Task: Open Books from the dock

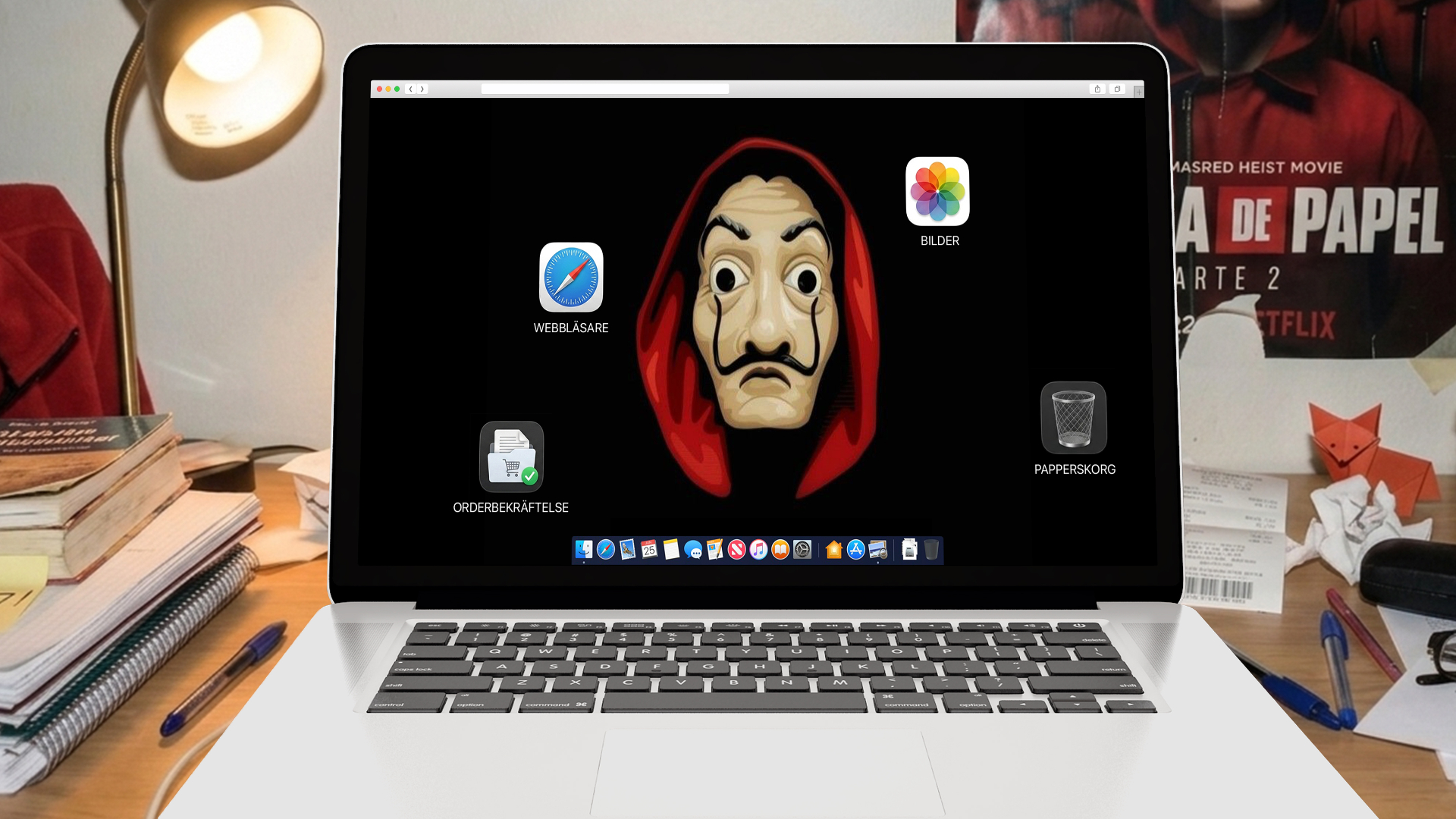Action: click(780, 550)
